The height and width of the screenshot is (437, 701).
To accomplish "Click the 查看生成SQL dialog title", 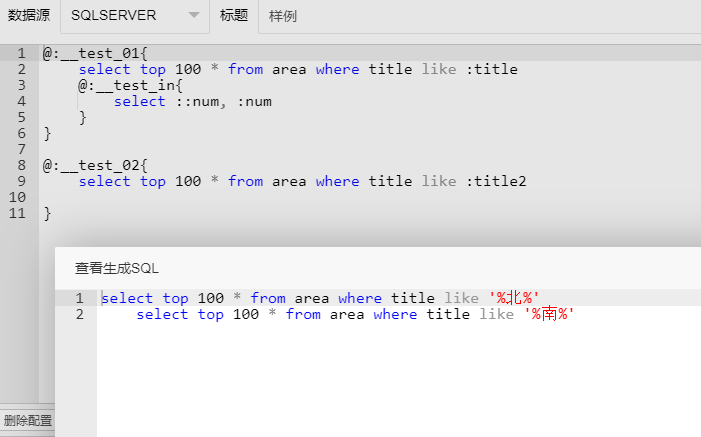I will [x=117, y=268].
